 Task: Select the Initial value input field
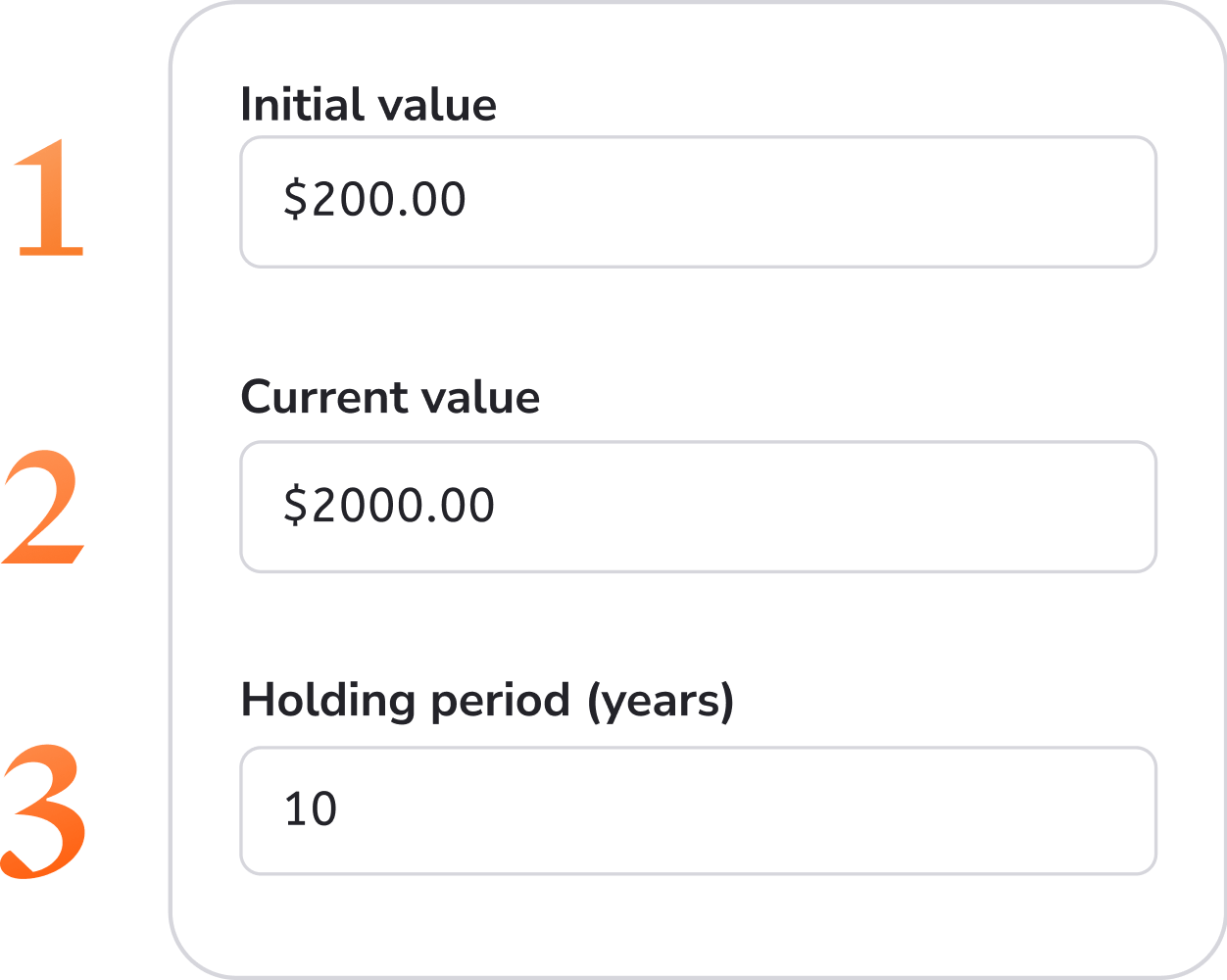pyautogui.click(x=698, y=201)
